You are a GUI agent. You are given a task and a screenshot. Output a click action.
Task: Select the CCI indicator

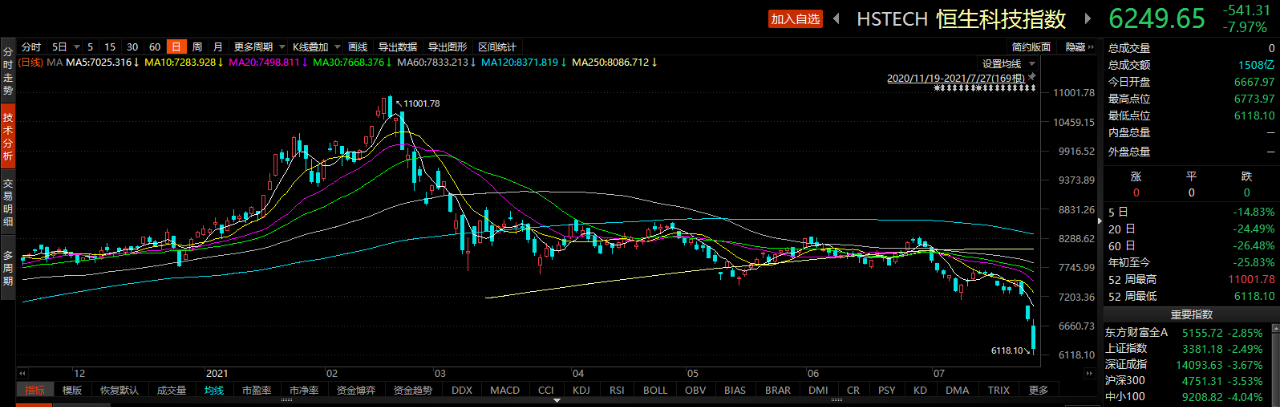point(546,390)
